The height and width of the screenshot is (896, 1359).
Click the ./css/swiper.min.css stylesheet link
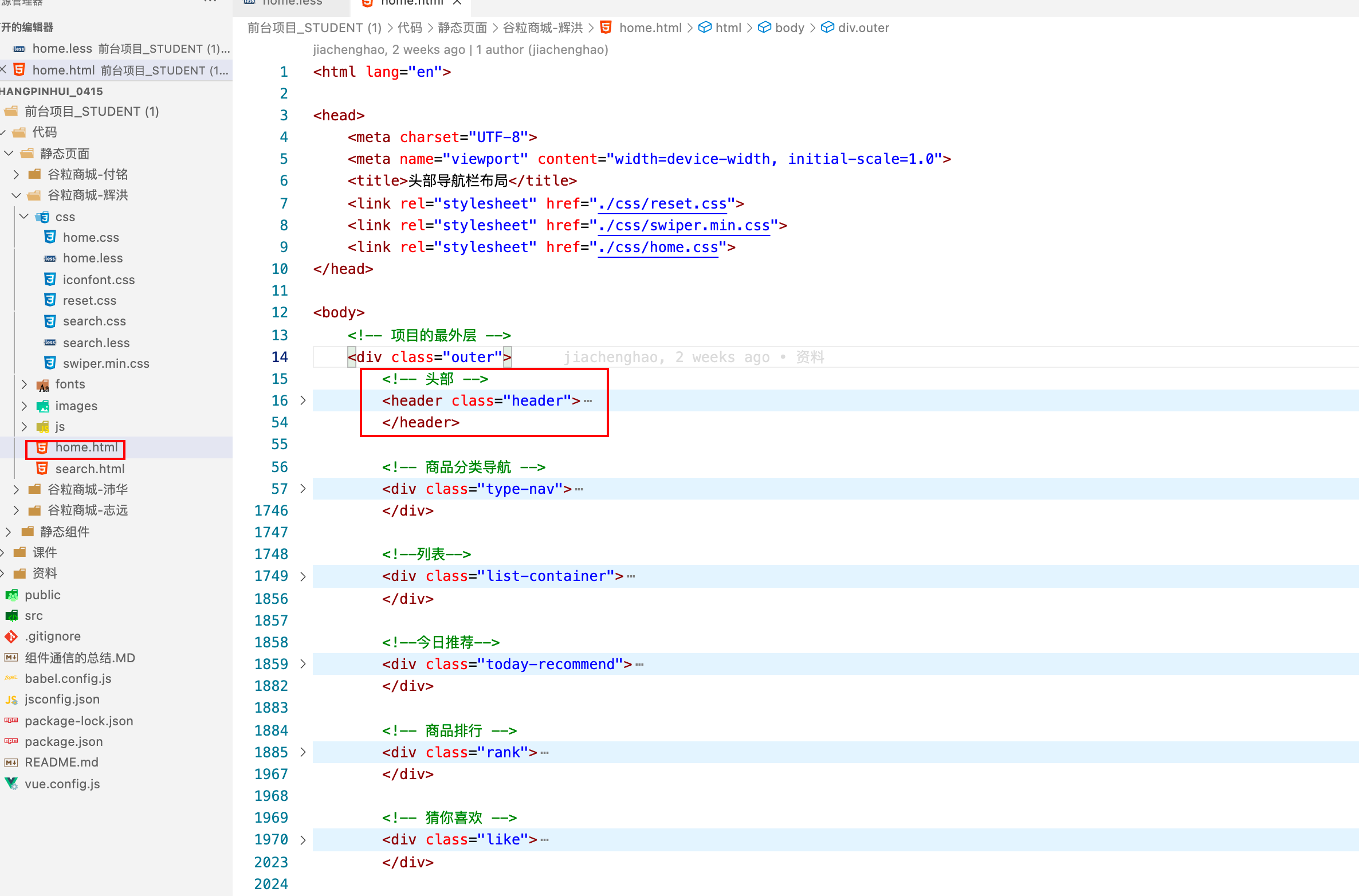(x=684, y=225)
